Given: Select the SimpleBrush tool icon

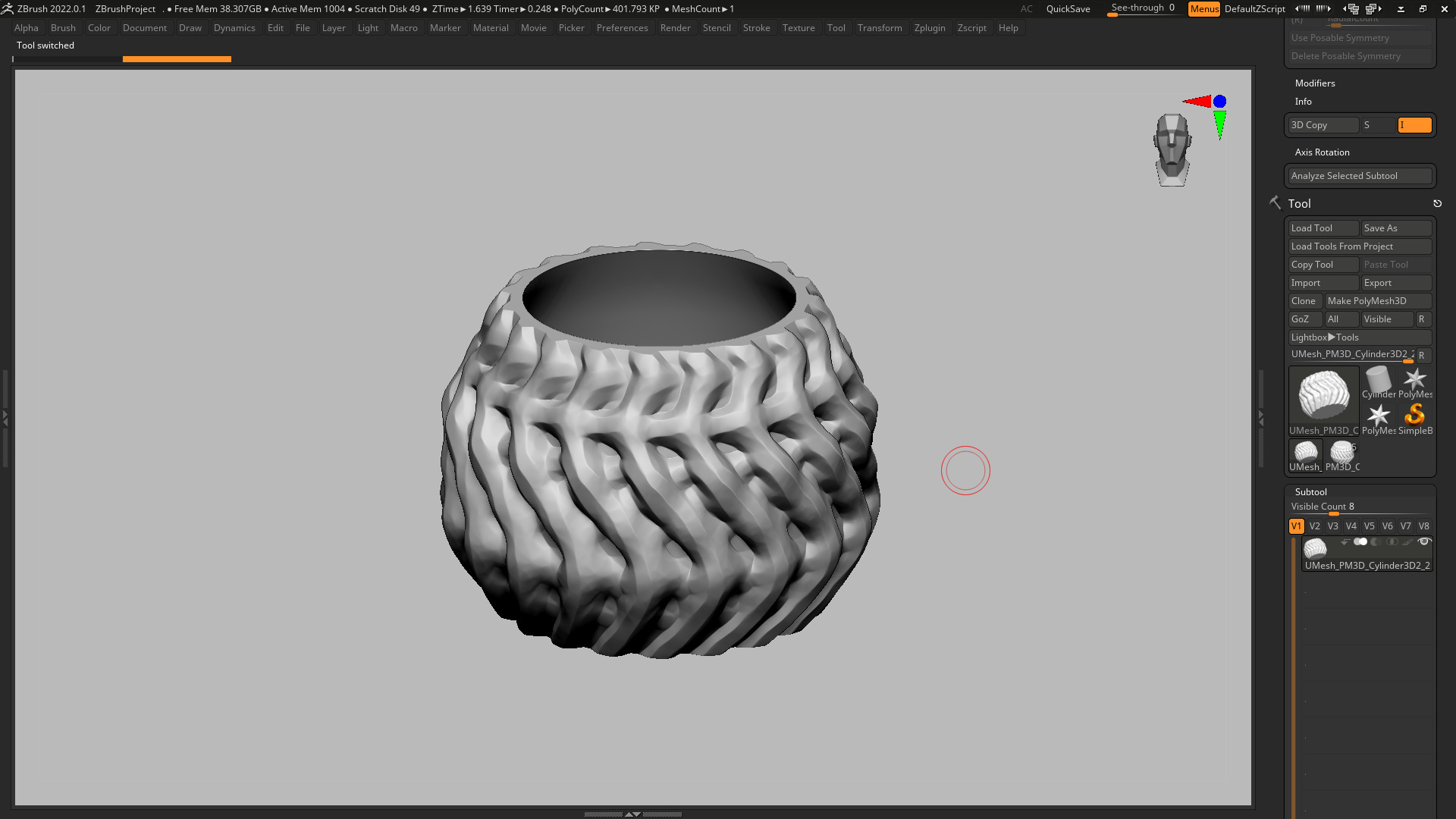Looking at the screenshot, I should pyautogui.click(x=1415, y=419).
